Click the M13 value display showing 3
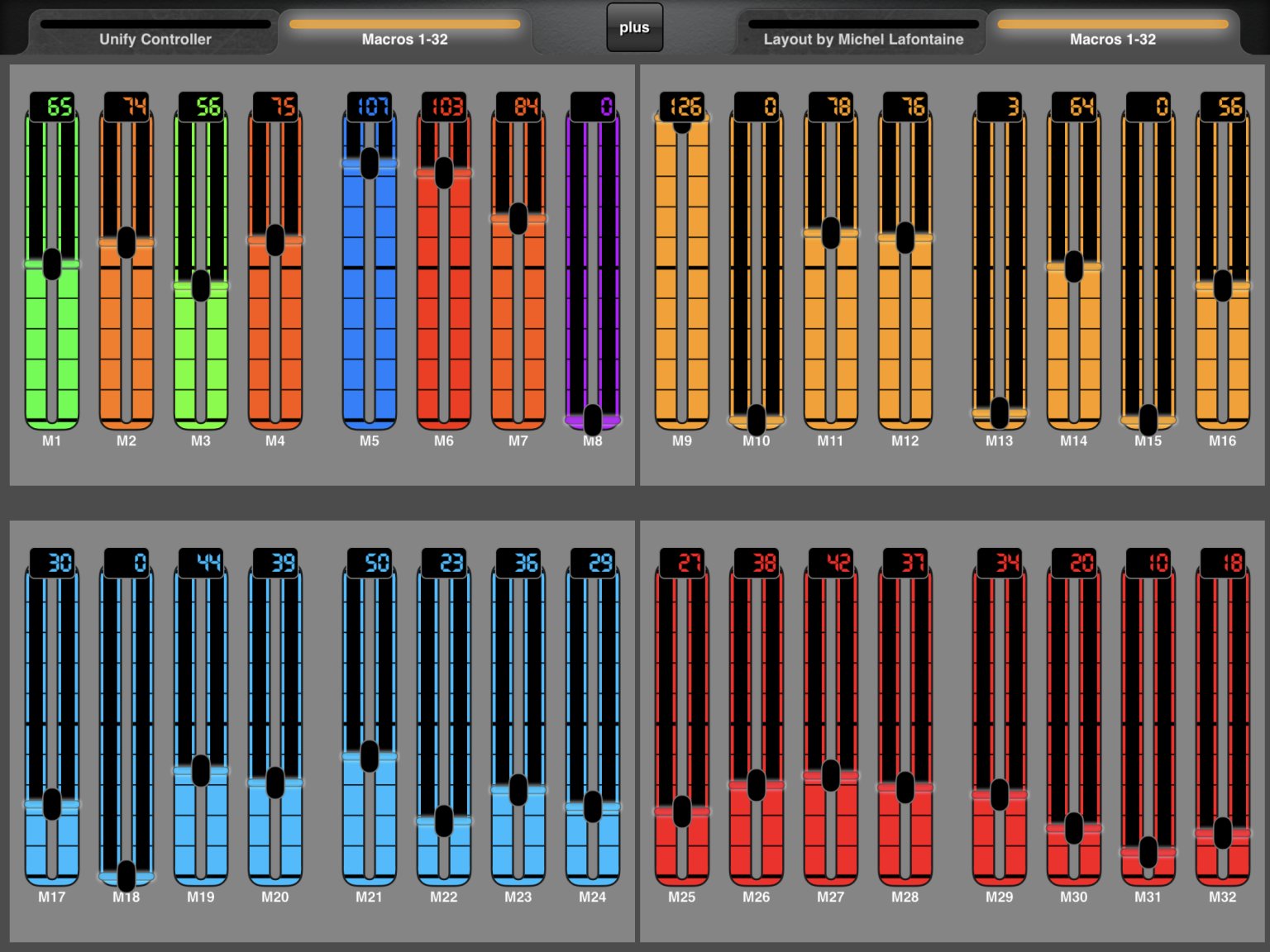 (x=1000, y=106)
